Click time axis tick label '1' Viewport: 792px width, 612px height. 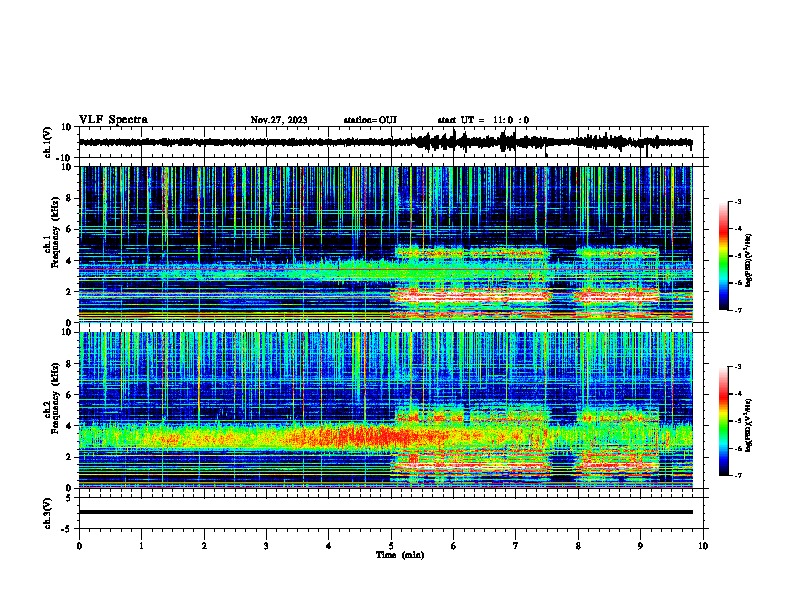[141, 546]
